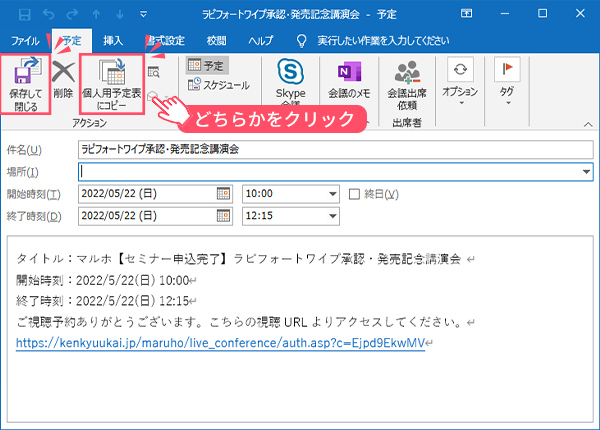Go to previous item (up arrow)
Image resolution: width=600 pixels, height=430 pixels.
point(96,15)
